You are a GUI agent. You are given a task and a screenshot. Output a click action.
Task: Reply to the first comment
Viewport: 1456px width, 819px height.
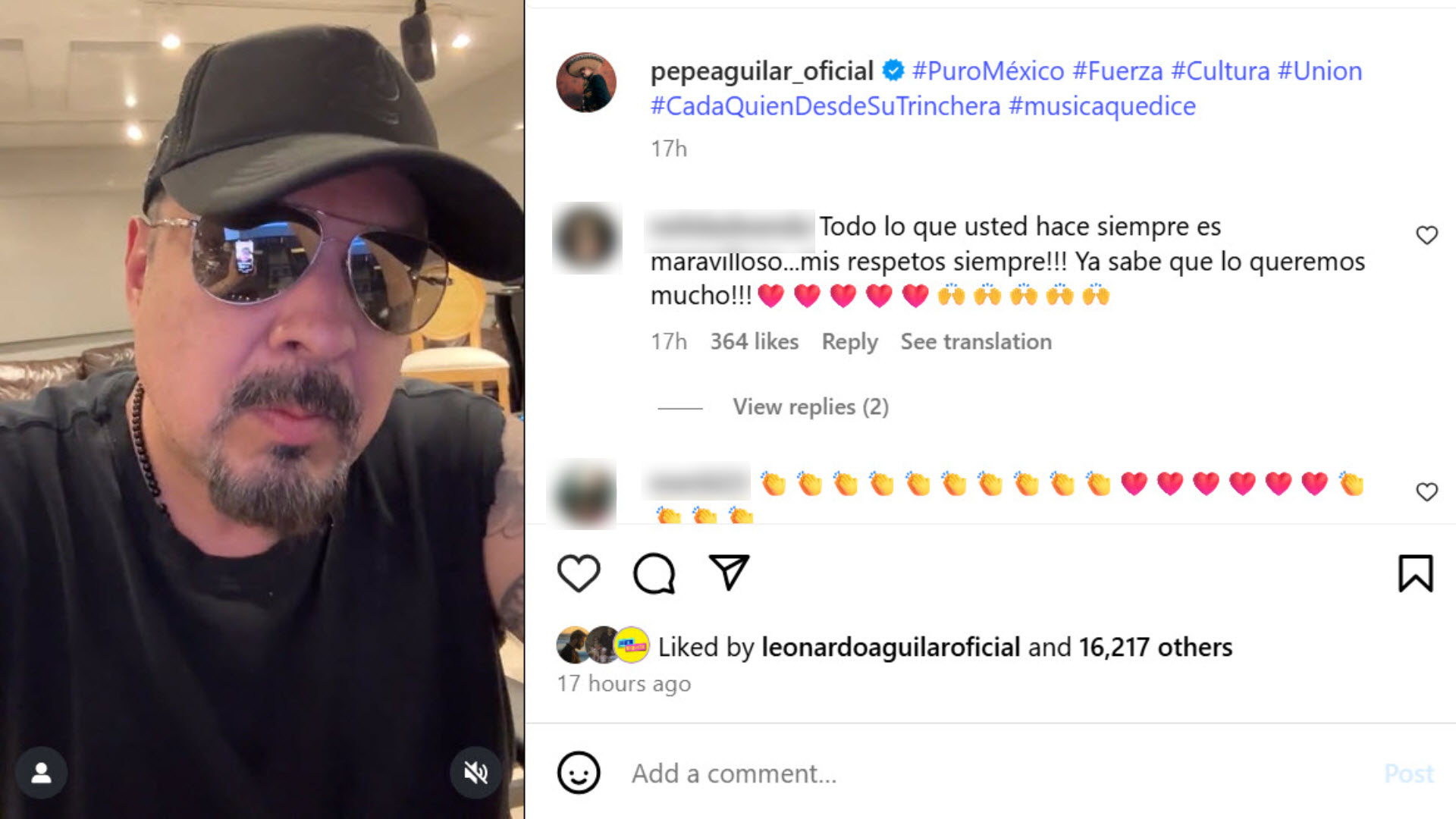[x=849, y=342]
